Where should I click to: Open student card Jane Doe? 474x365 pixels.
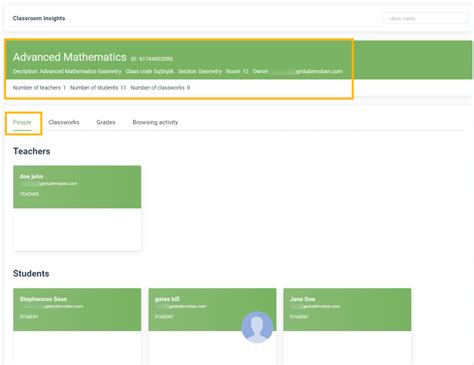(347, 326)
